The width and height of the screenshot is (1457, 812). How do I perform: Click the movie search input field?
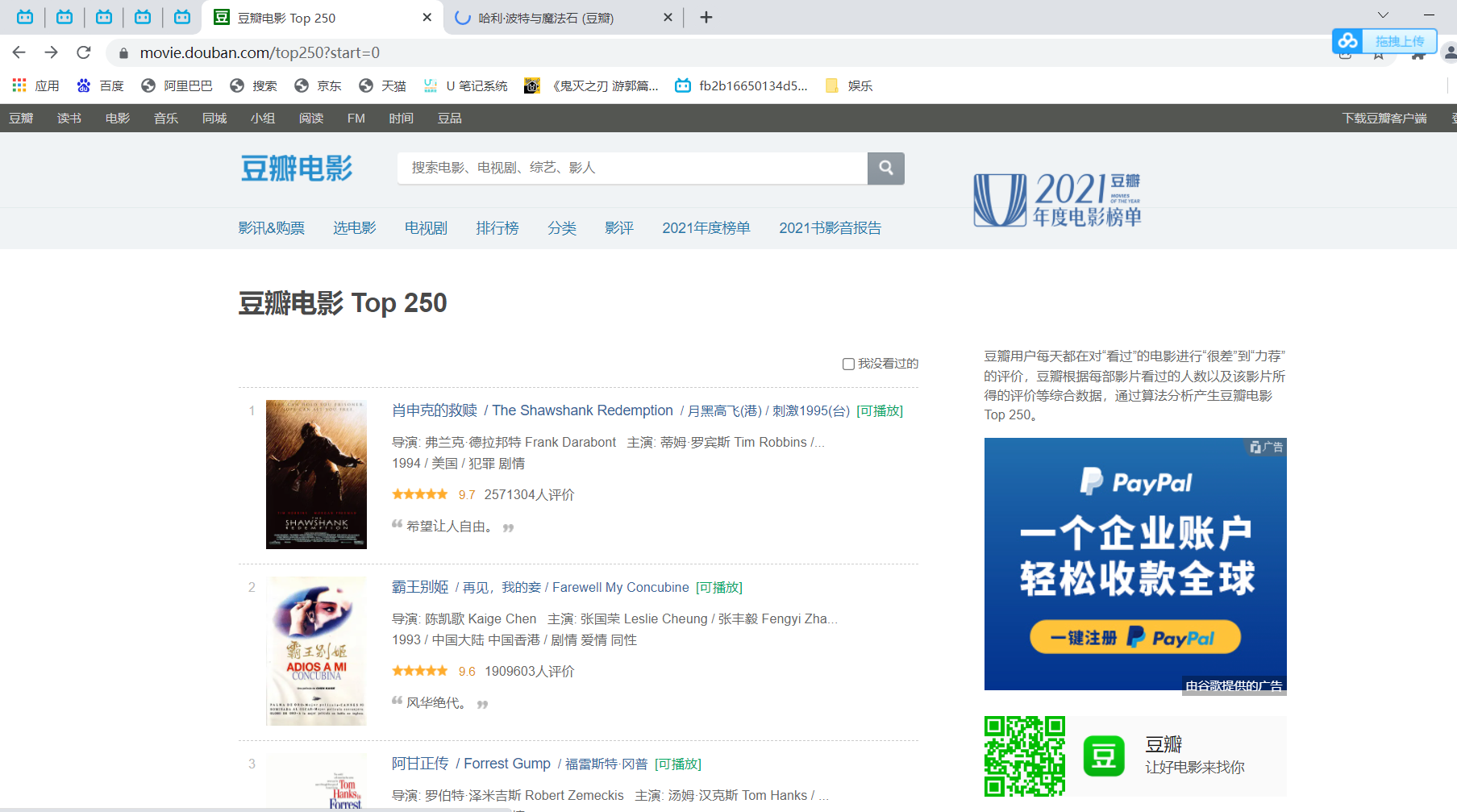pyautogui.click(x=632, y=168)
